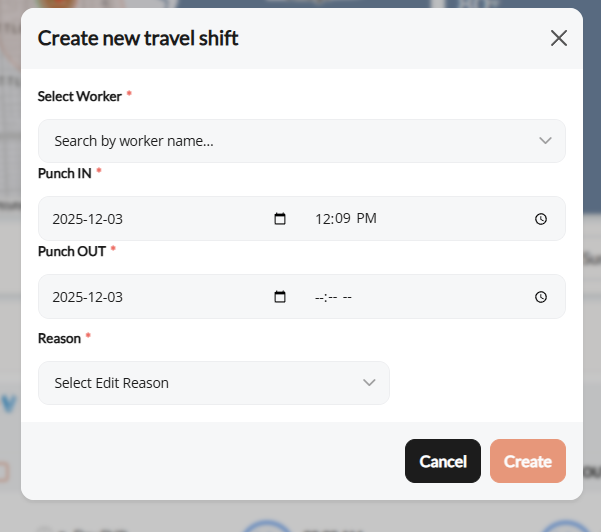Expand the Reason dropdown chevron arrow
The image size is (601, 532).
(369, 383)
